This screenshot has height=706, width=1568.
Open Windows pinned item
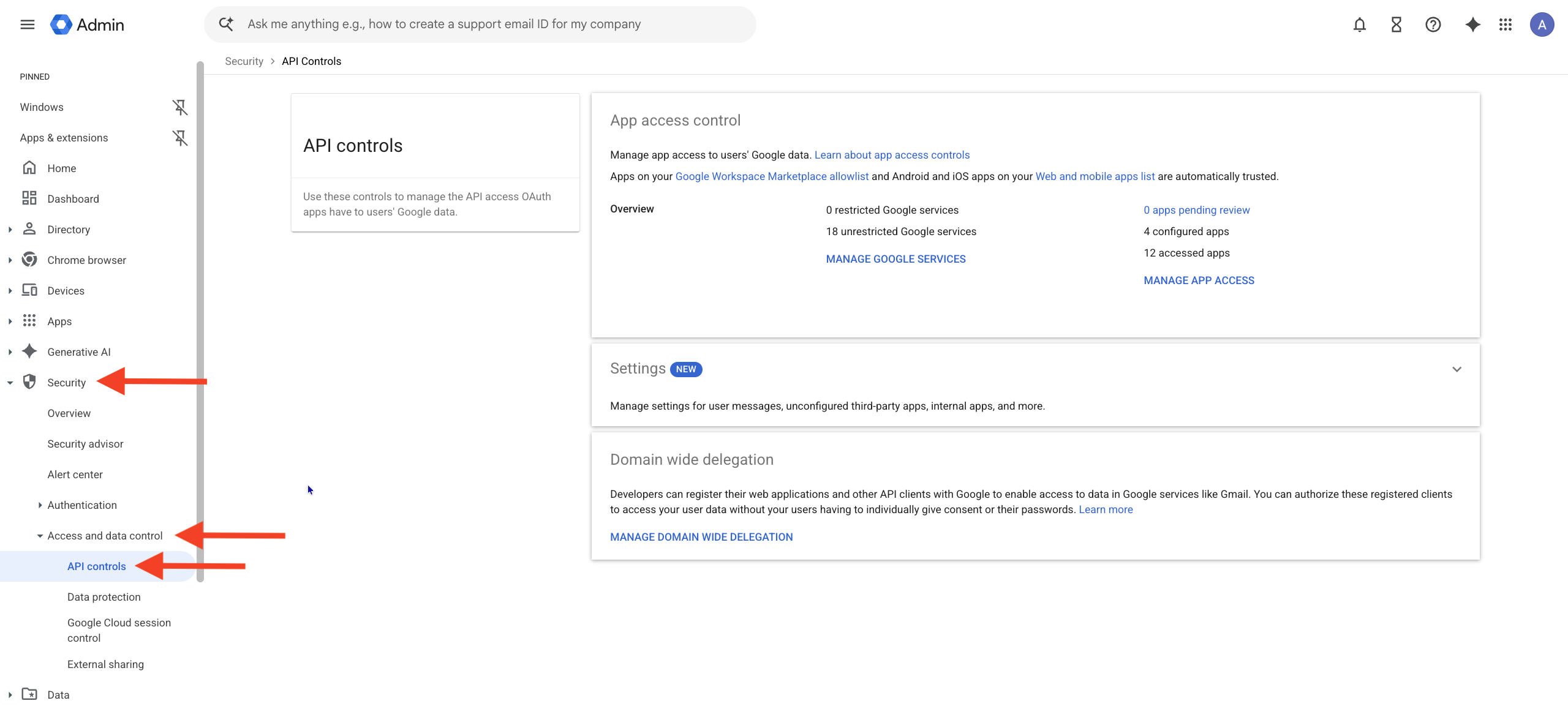click(x=42, y=107)
